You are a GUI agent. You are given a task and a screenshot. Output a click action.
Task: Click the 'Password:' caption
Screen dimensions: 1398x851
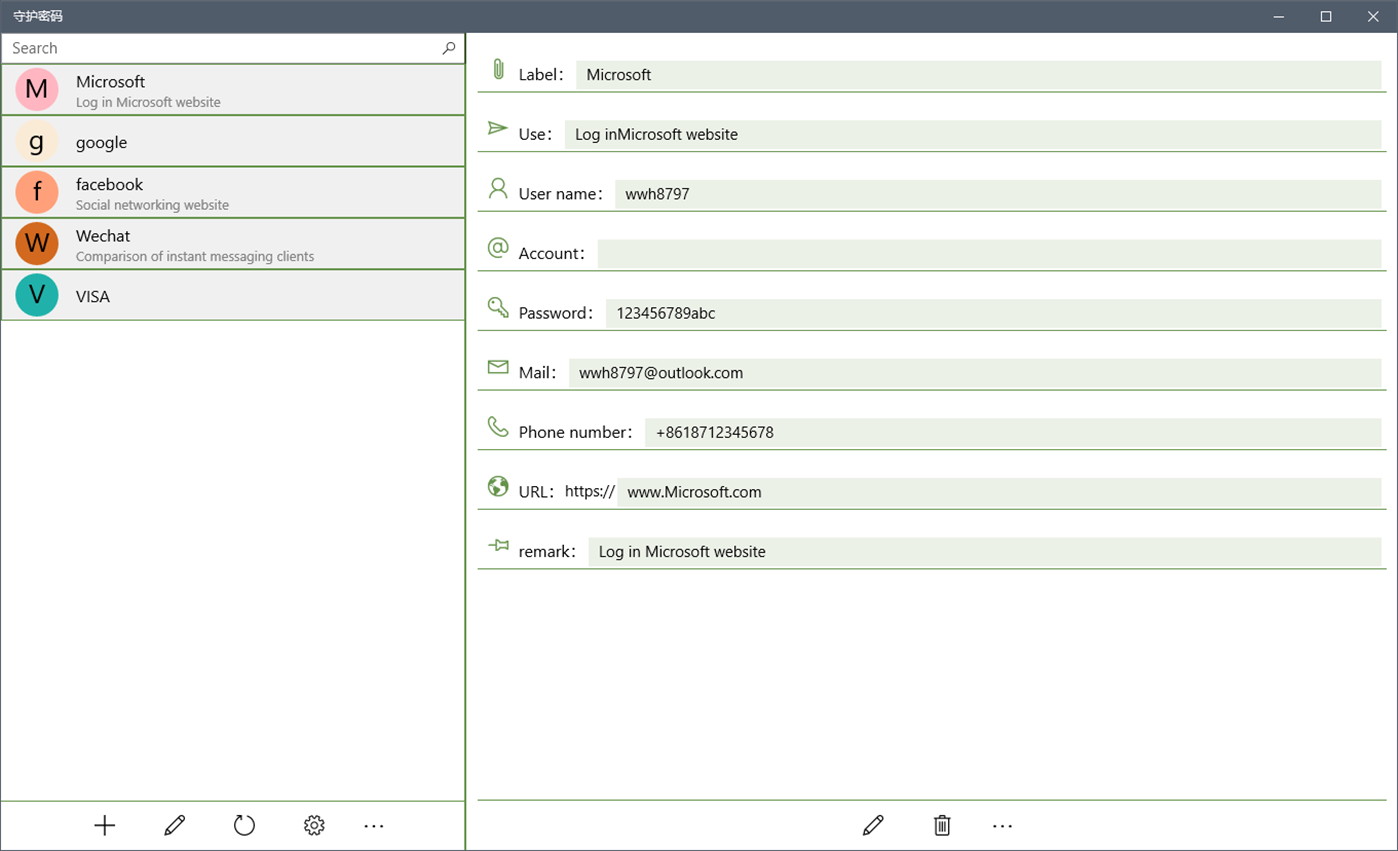click(x=557, y=313)
